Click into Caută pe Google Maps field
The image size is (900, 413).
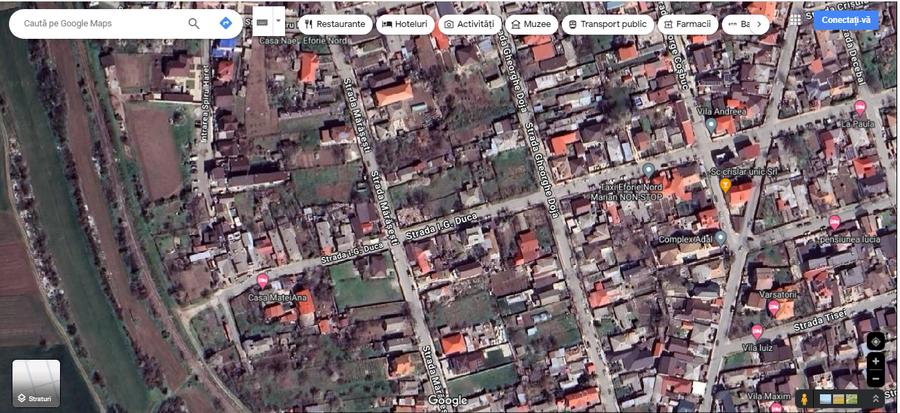[103, 24]
